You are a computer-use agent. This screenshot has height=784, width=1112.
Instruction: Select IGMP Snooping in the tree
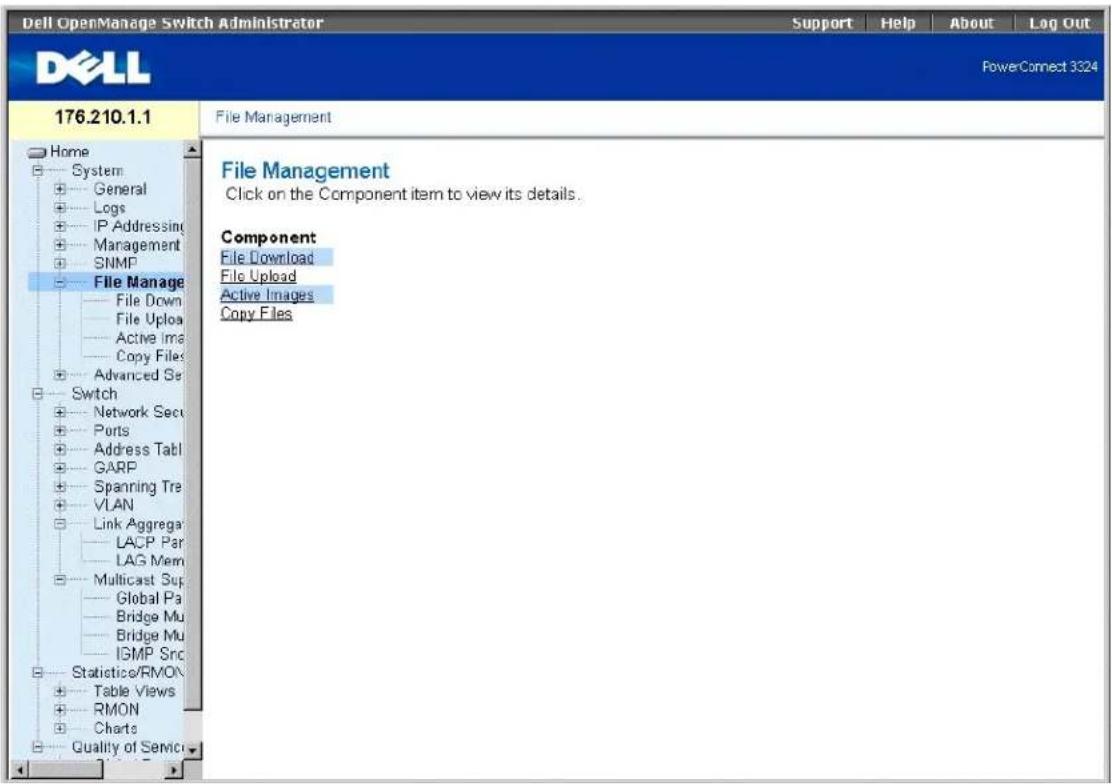coord(149,653)
